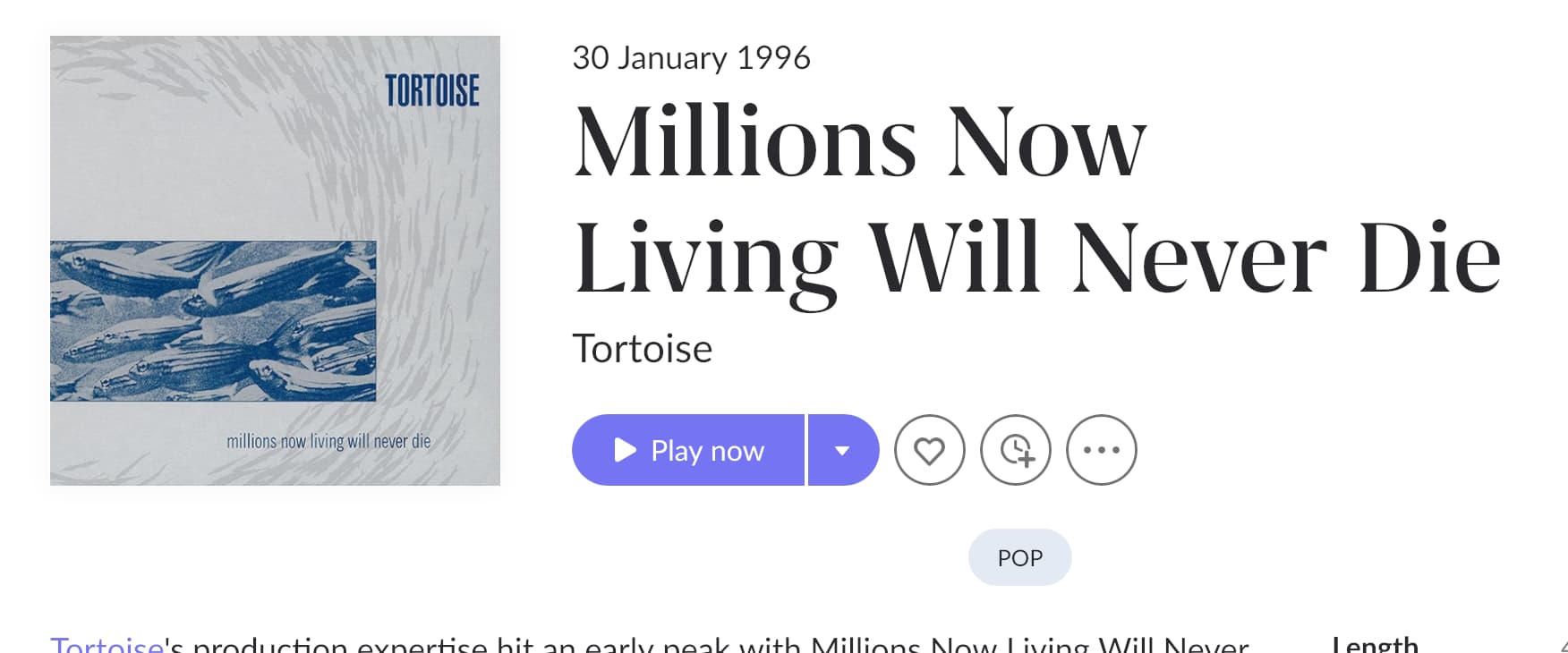Click the word Living in the album title
This screenshot has height=653, width=1568.
[706, 259]
